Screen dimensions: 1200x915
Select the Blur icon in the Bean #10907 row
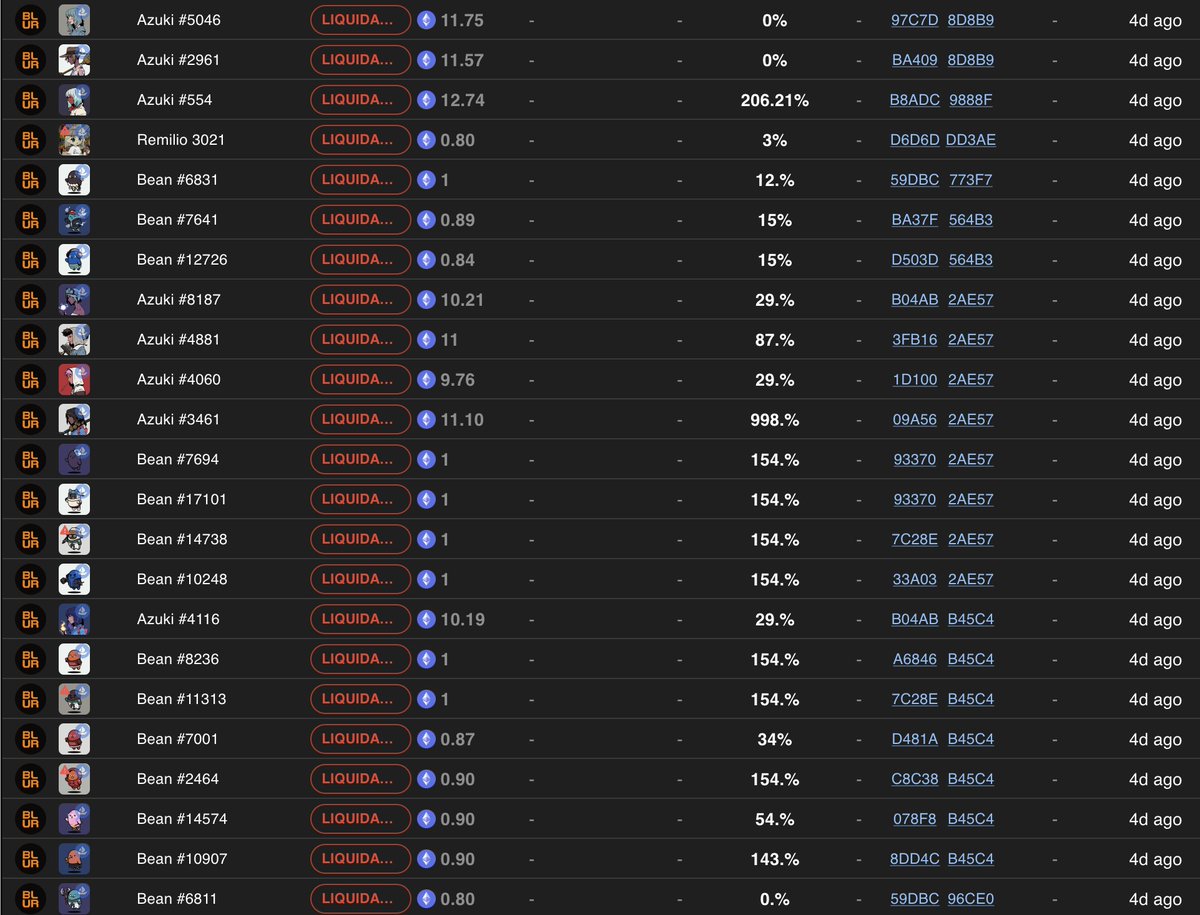[x=30, y=859]
